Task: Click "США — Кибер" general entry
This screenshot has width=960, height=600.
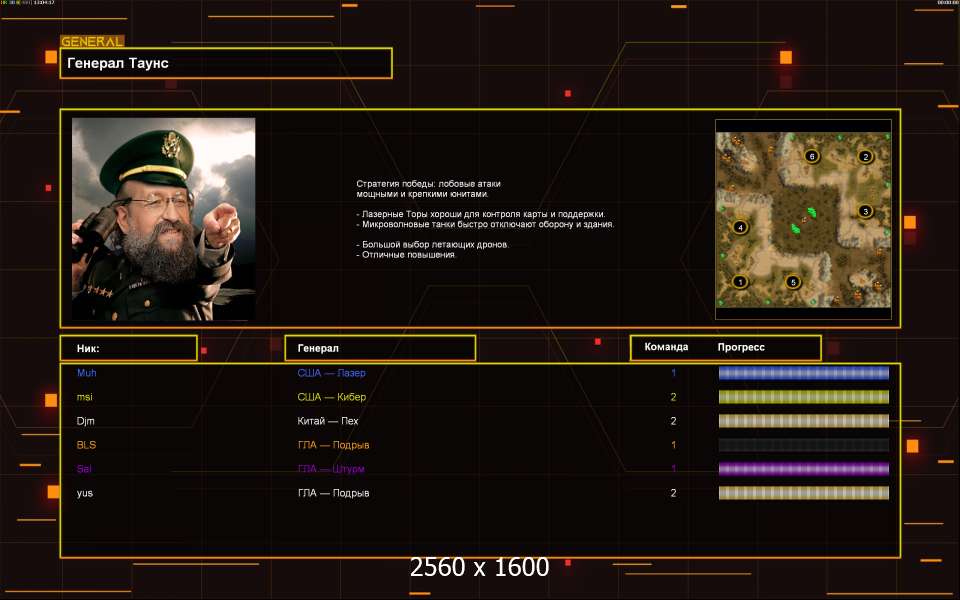Action: 332,397
